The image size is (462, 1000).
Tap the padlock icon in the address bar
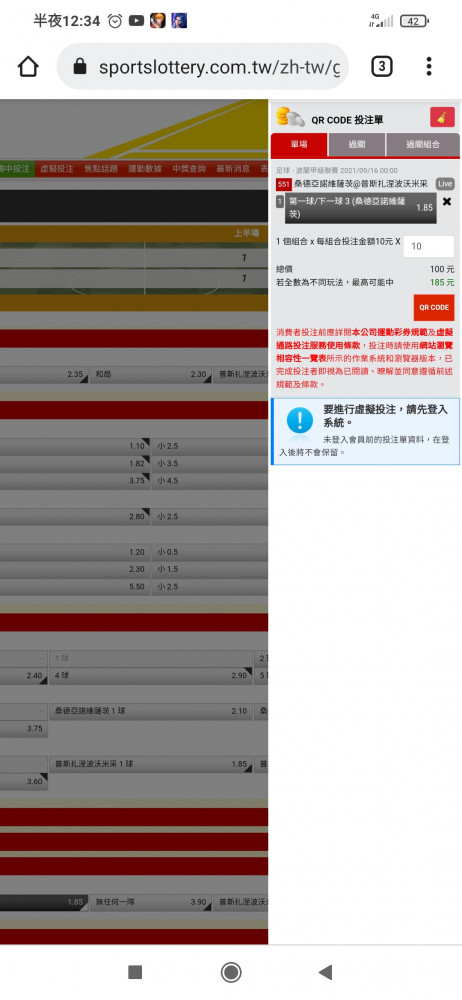pyautogui.click(x=80, y=66)
